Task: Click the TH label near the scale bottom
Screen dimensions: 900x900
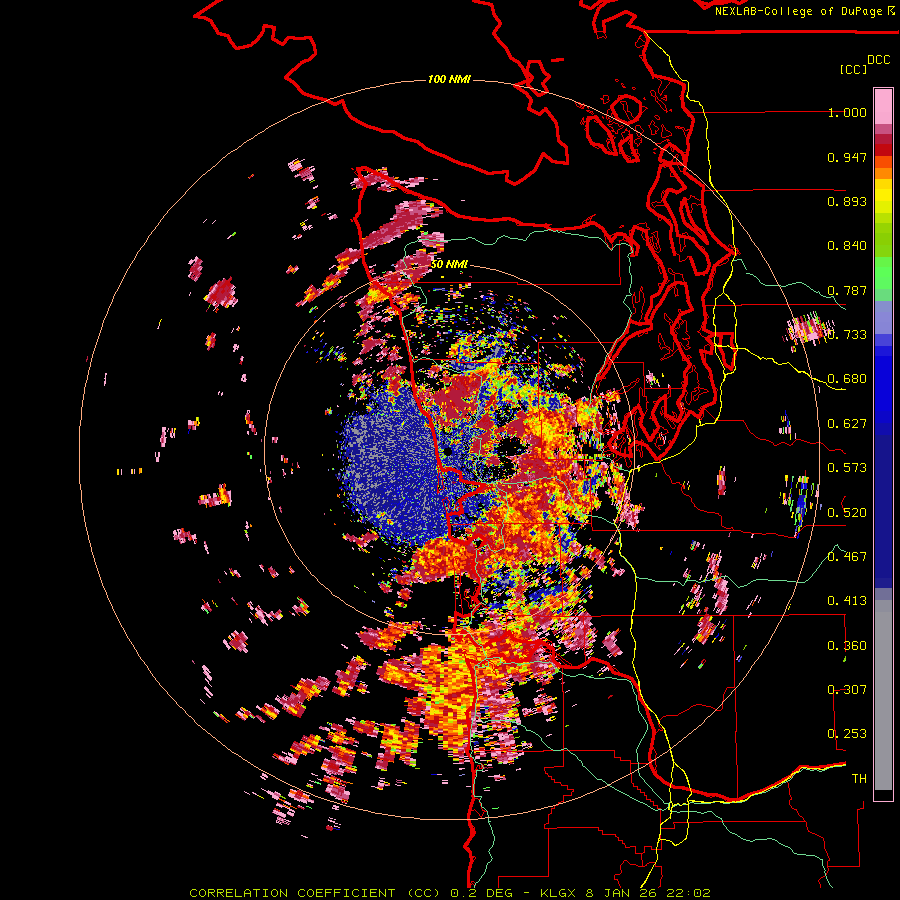Action: (x=859, y=779)
